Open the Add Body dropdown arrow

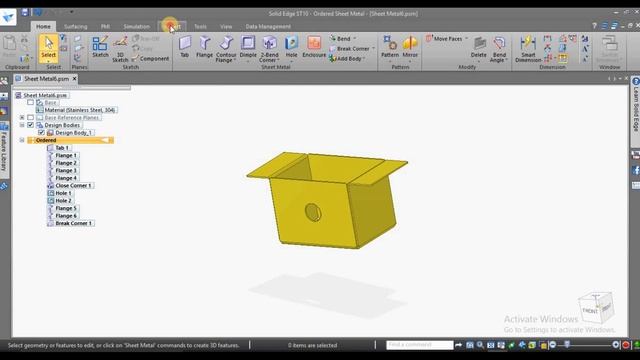click(364, 59)
